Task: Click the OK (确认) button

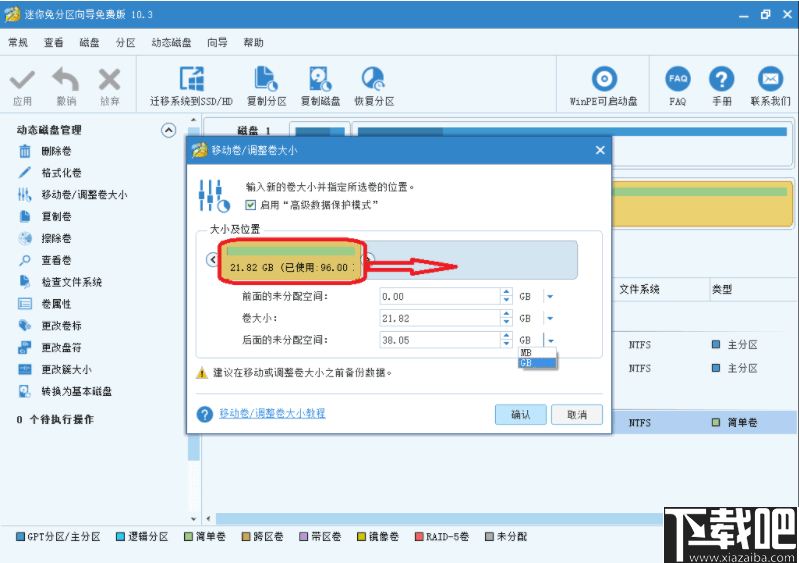Action: tap(521, 415)
